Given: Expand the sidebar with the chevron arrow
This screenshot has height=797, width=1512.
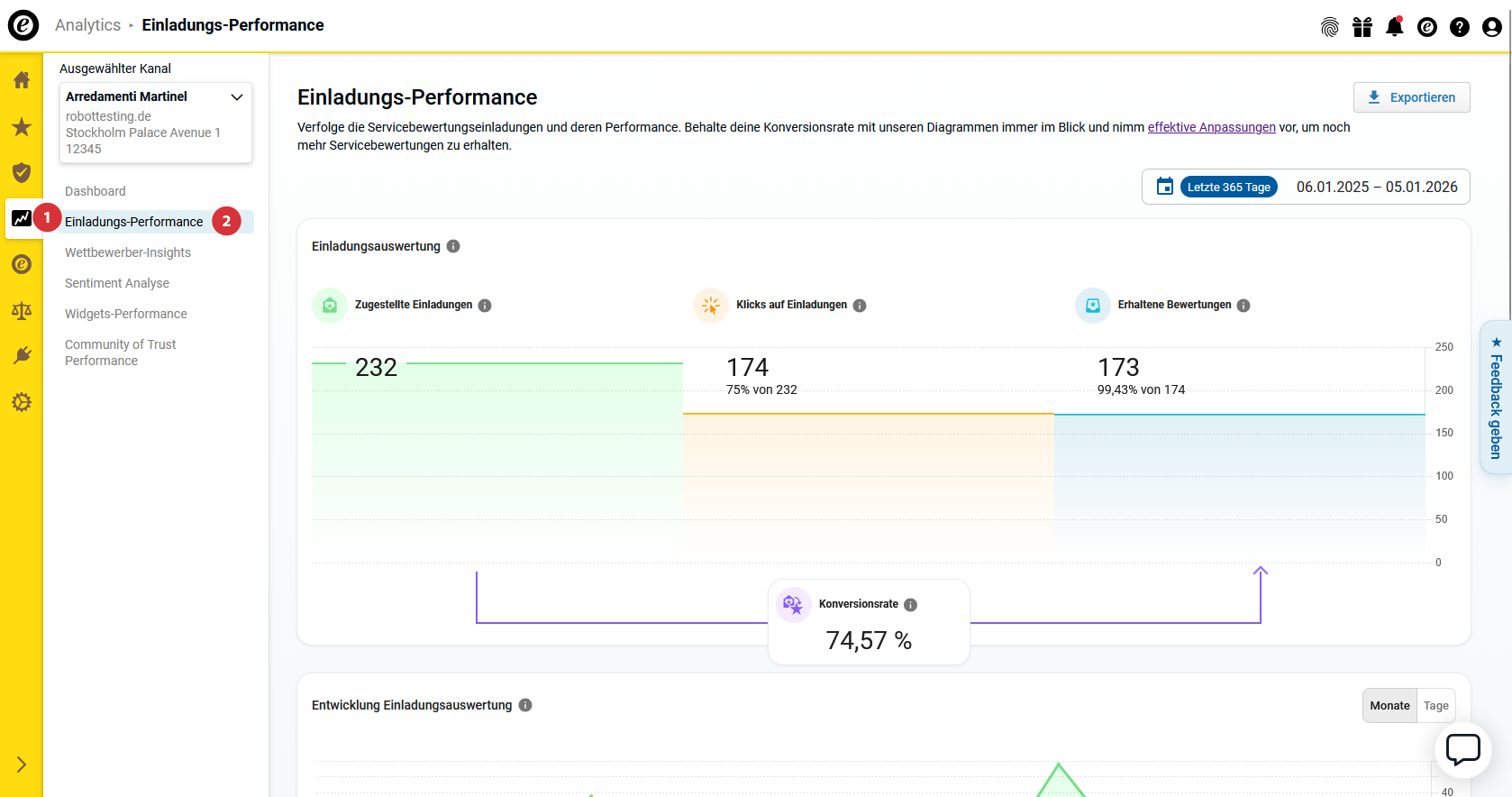Looking at the screenshot, I should [x=22, y=765].
